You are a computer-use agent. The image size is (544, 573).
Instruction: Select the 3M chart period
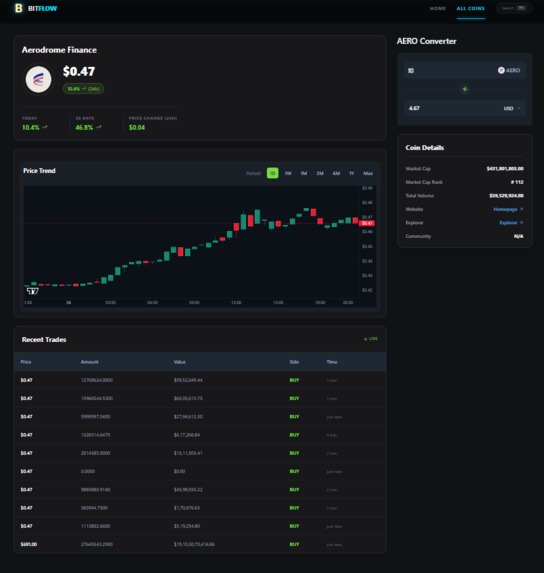click(x=320, y=173)
